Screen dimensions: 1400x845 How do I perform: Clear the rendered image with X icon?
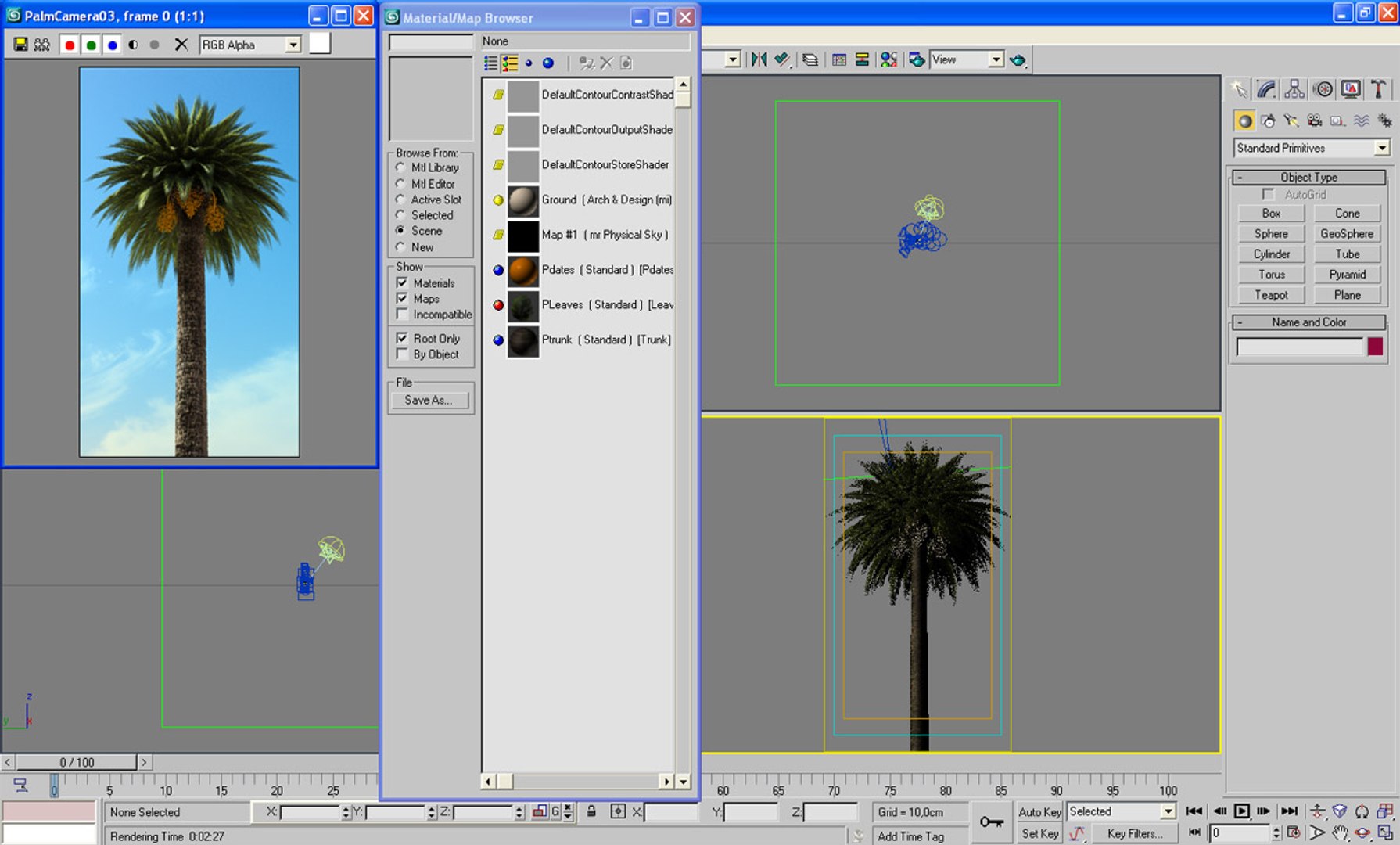(181, 45)
